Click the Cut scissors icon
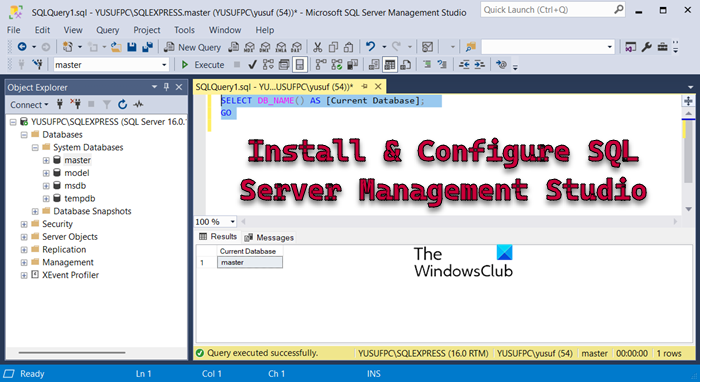Image resolution: width=702 pixels, height=382 pixels. 317,47
